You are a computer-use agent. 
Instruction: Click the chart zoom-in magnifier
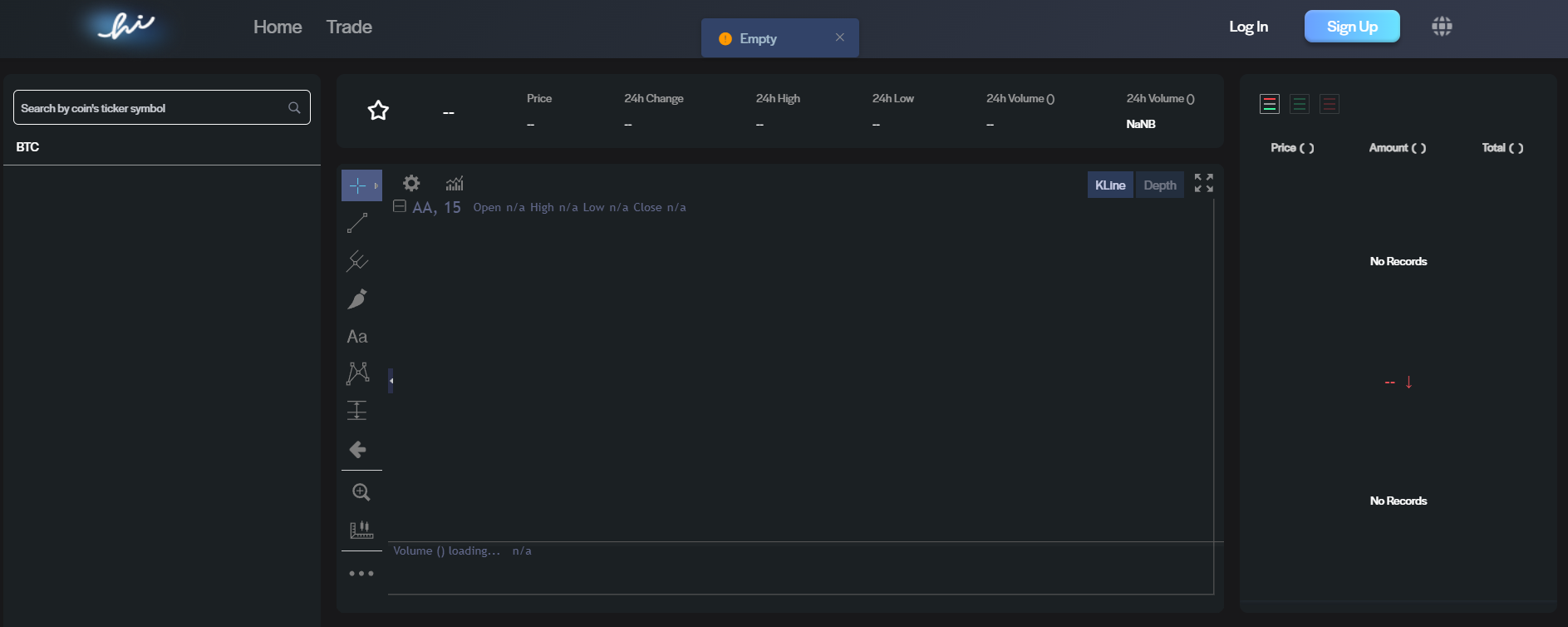pyautogui.click(x=361, y=492)
